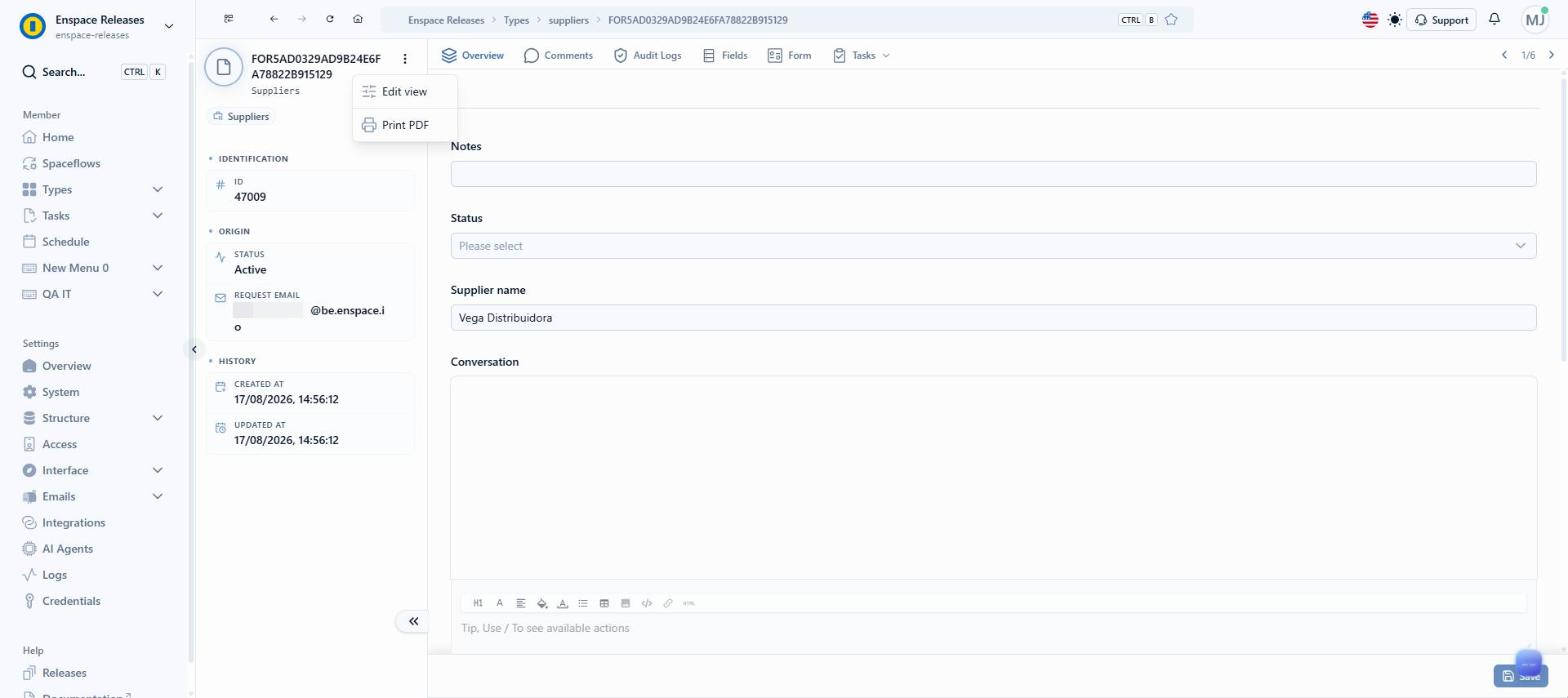
Task: Go to previous record with left chevron
Action: tap(1504, 55)
